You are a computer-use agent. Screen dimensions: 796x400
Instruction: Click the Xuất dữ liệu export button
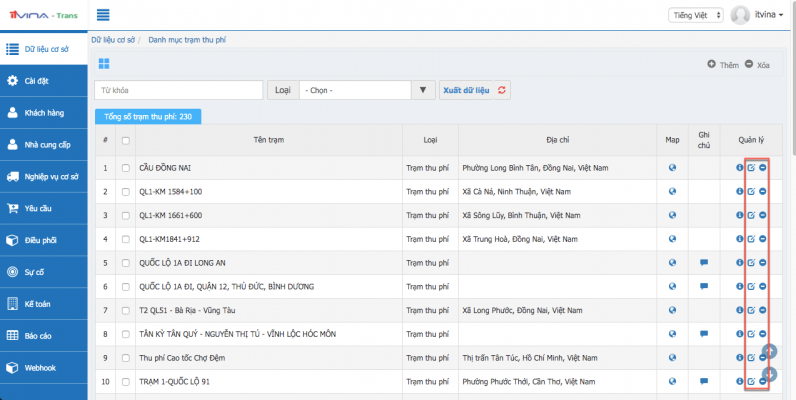coord(466,90)
